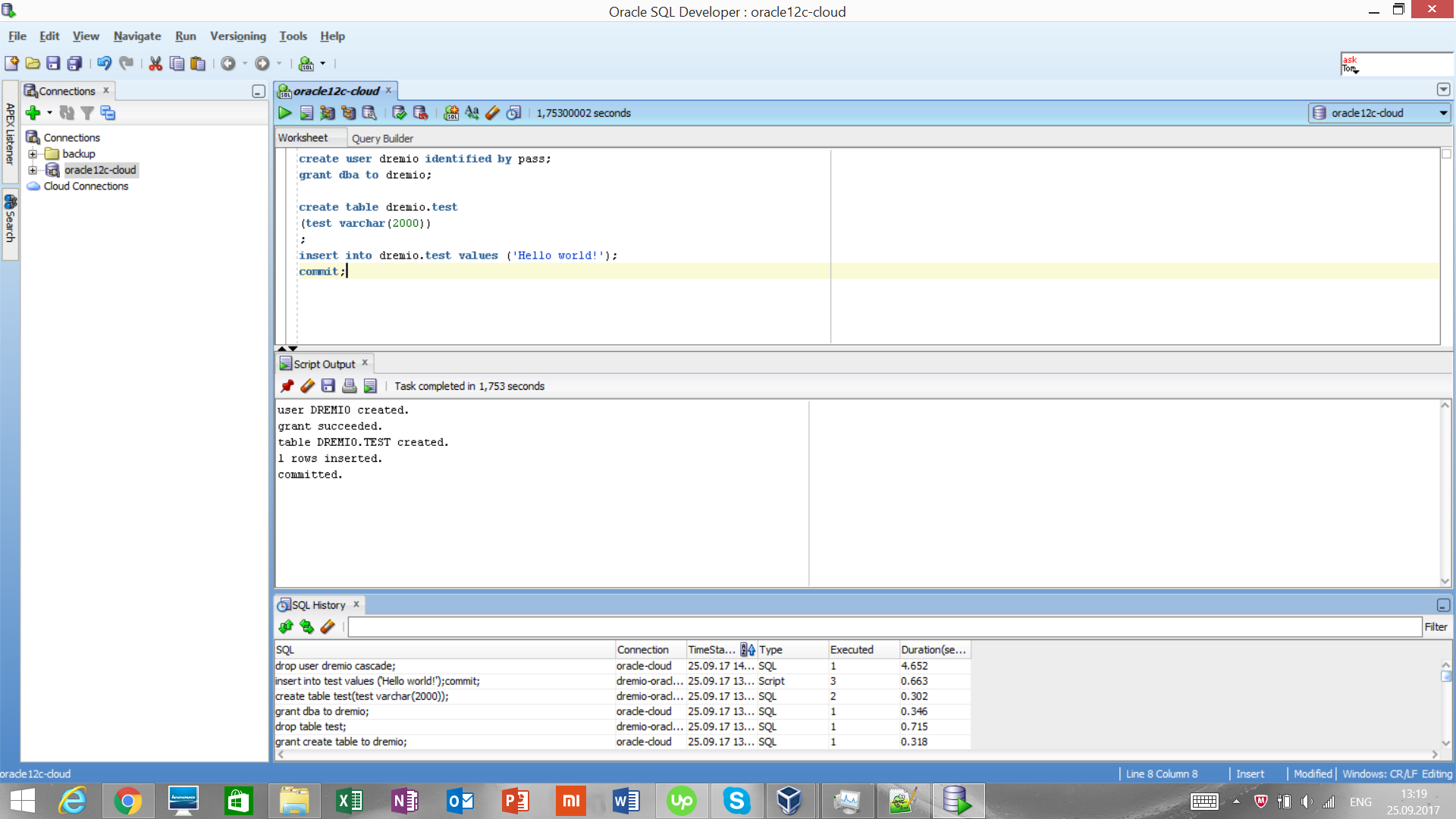Expand the oracle12c-cloud connection node
This screenshot has width=1456, height=819.
click(33, 170)
